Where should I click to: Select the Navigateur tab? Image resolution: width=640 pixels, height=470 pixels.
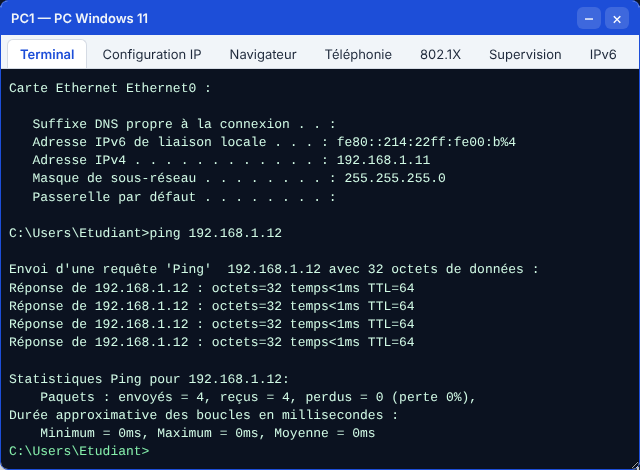[263, 54]
